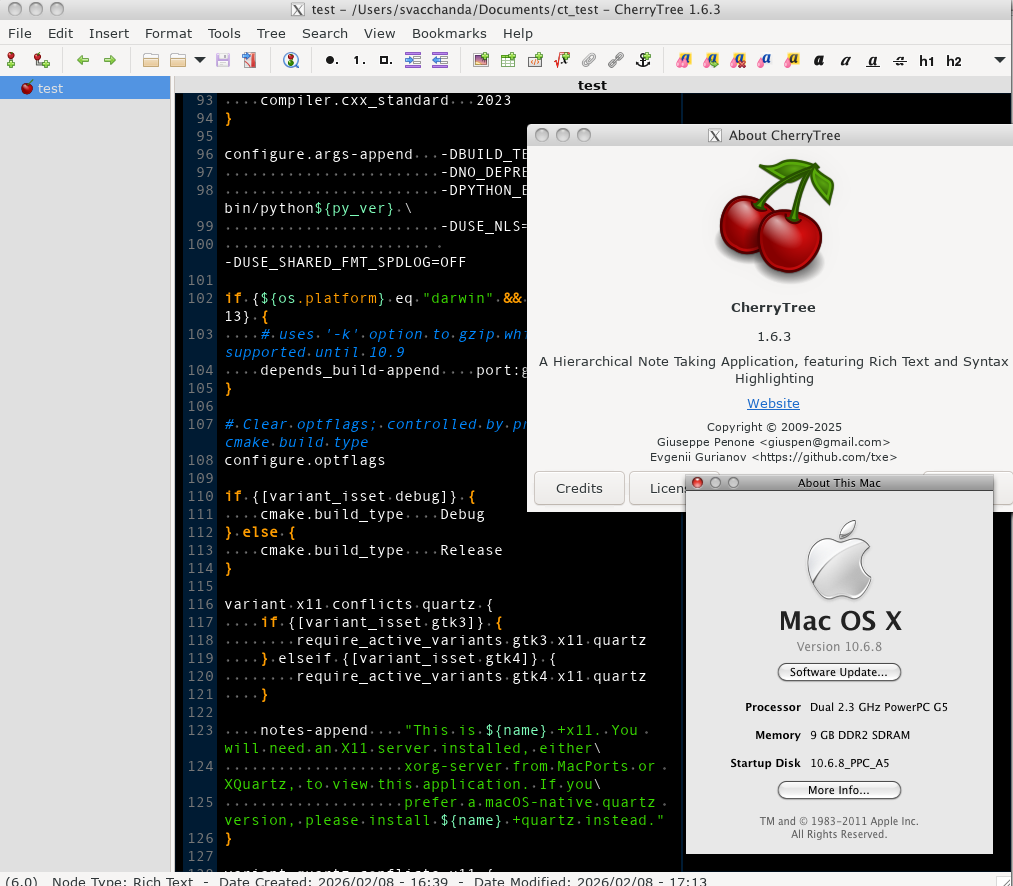
Task: Open the View menu
Action: [x=379, y=33]
